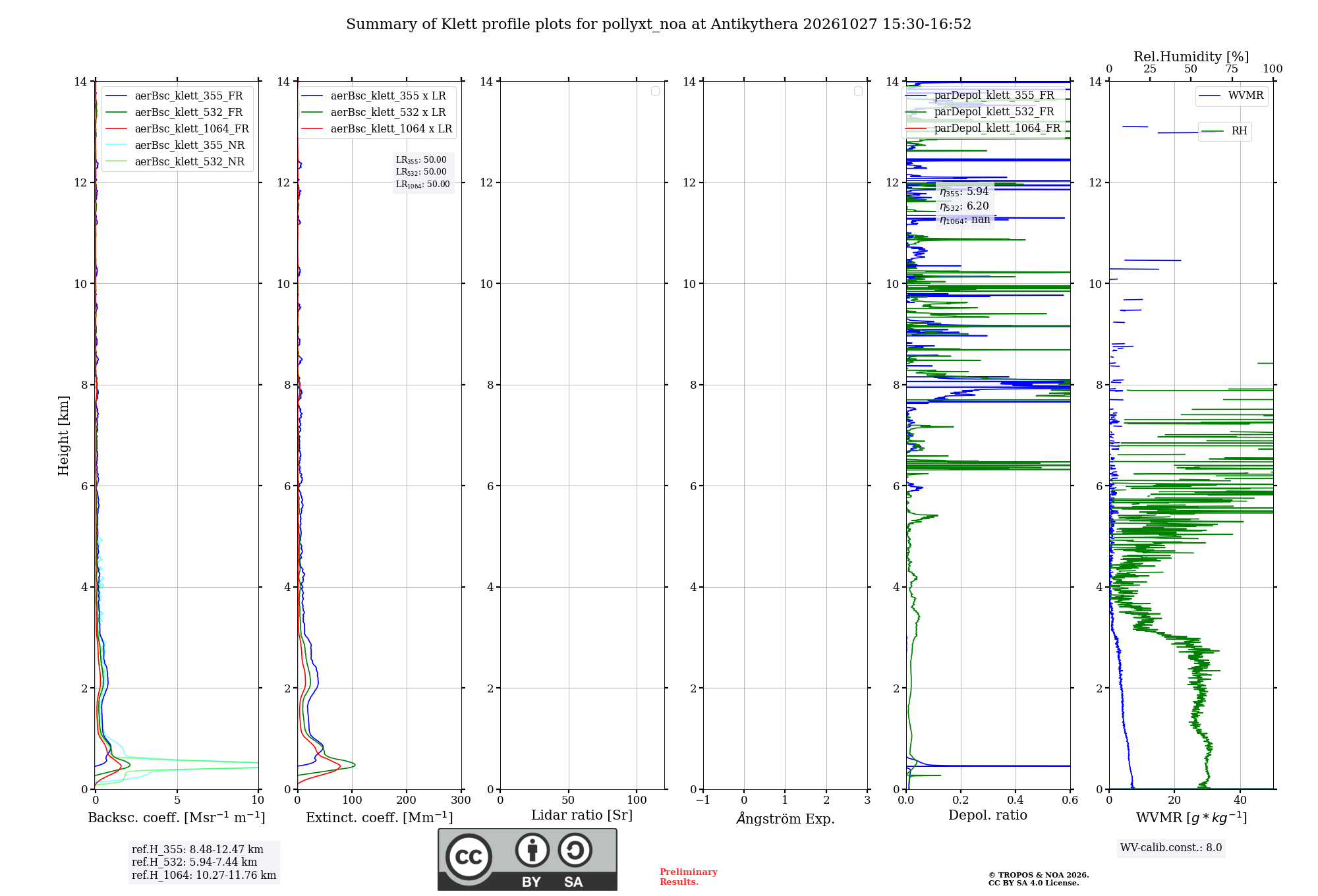
Task: Click the Backsc. coeff. axis label
Action: (x=177, y=818)
